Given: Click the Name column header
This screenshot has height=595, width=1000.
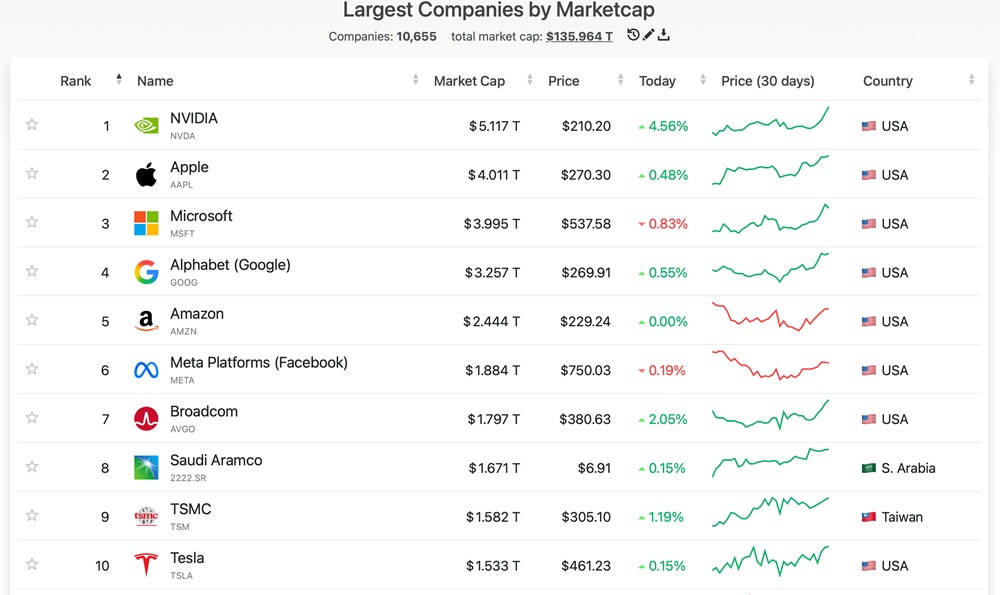Looking at the screenshot, I should pos(154,80).
